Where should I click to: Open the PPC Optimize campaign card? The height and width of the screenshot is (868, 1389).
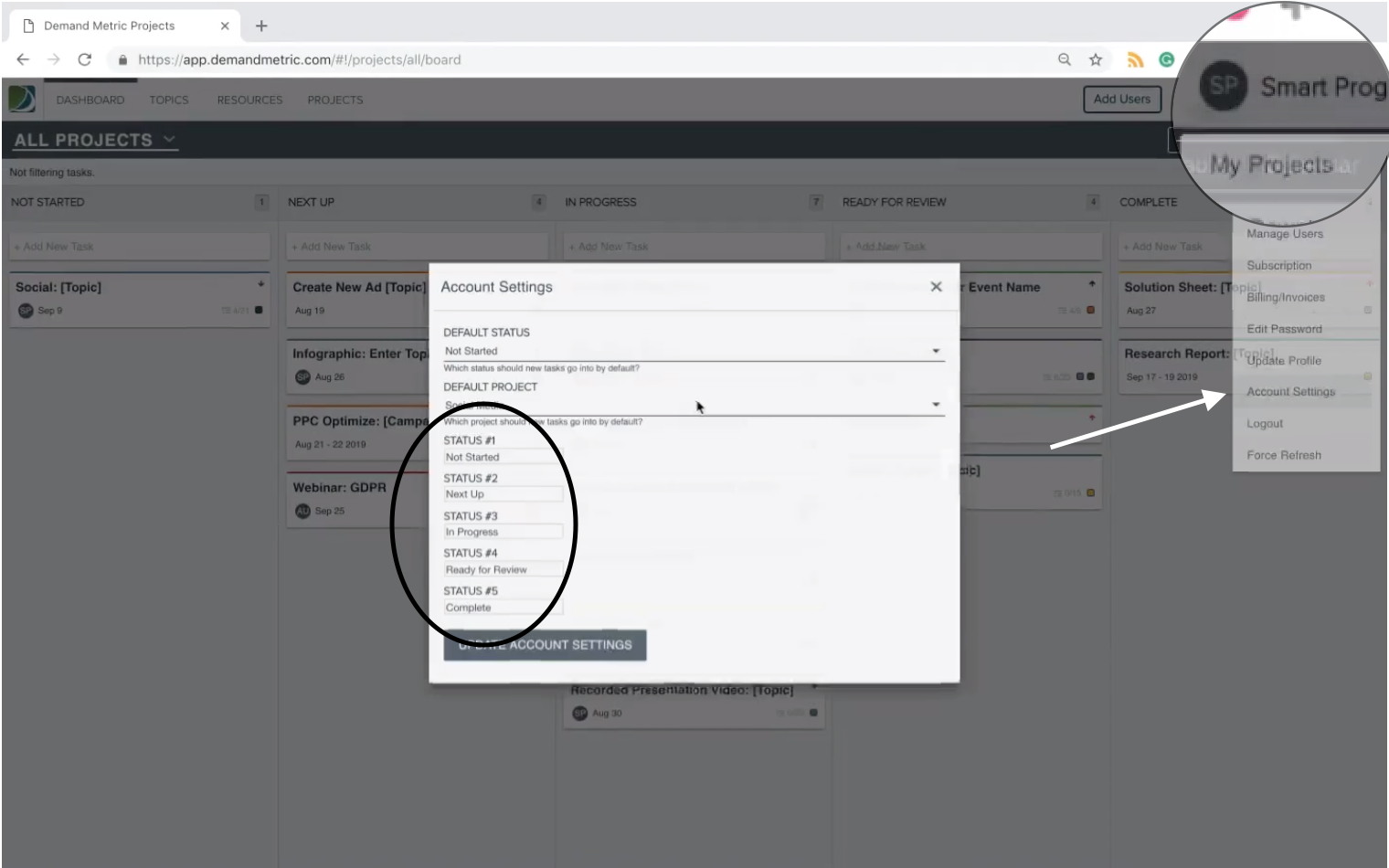[358, 432]
